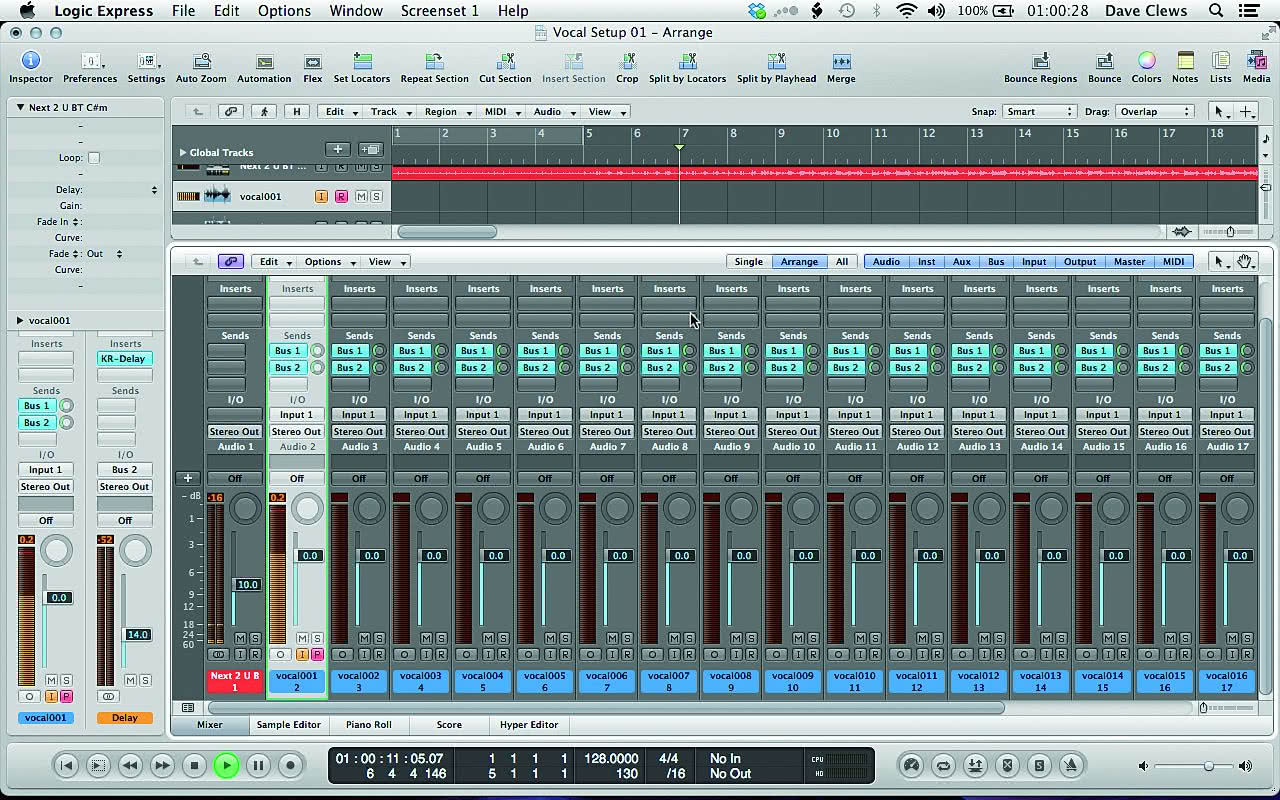Image resolution: width=1280 pixels, height=800 pixels.
Task: Adjust the master volume slider
Action: (1208, 766)
